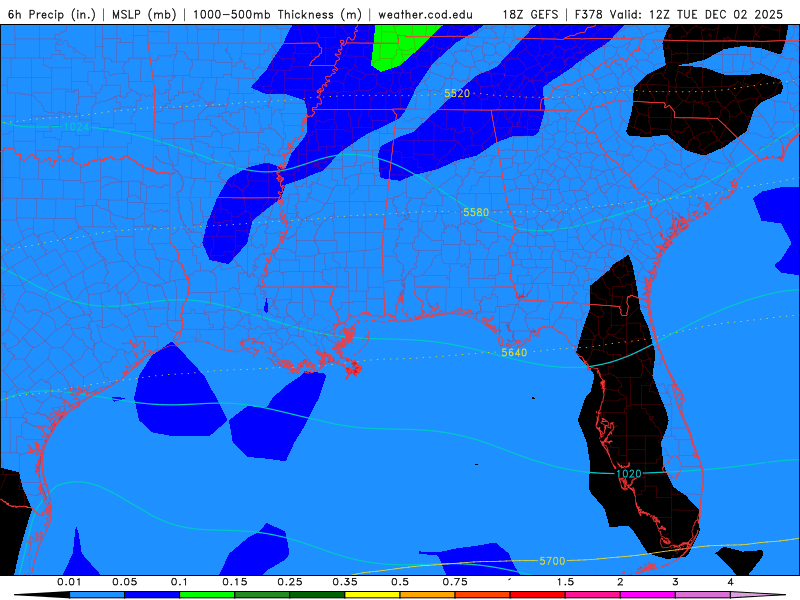This screenshot has width=800, height=600.
Task: Click the 0.01 value on the color scale
Action: [69, 582]
